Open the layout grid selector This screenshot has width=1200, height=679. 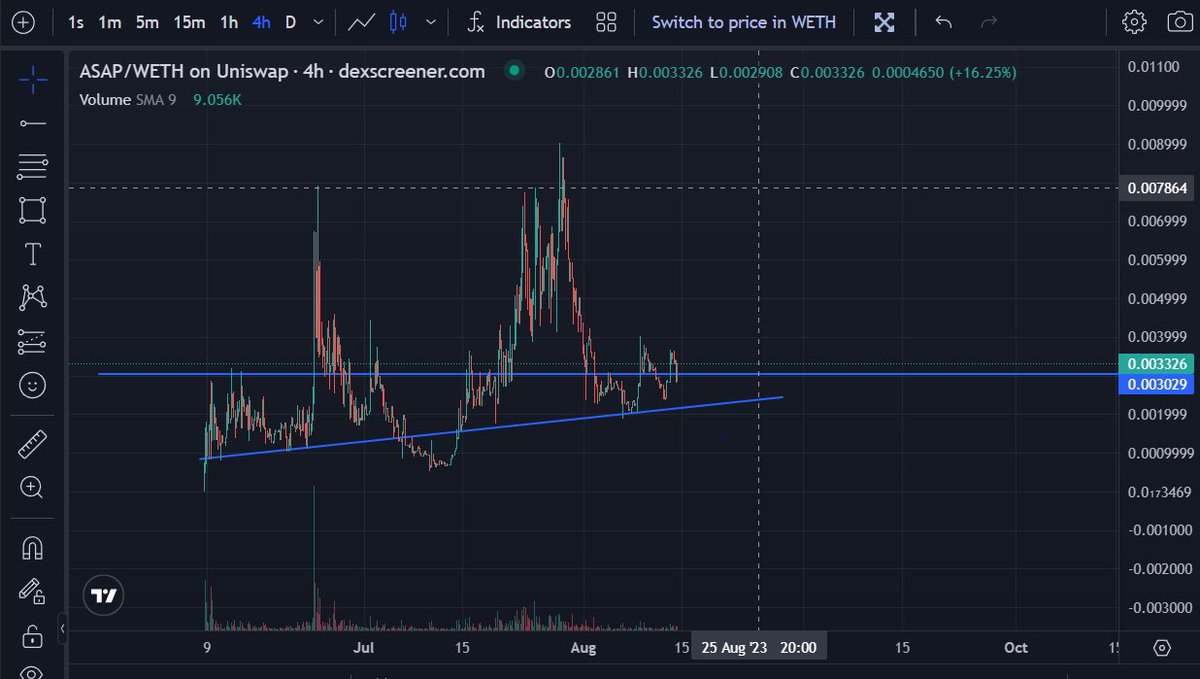606,21
